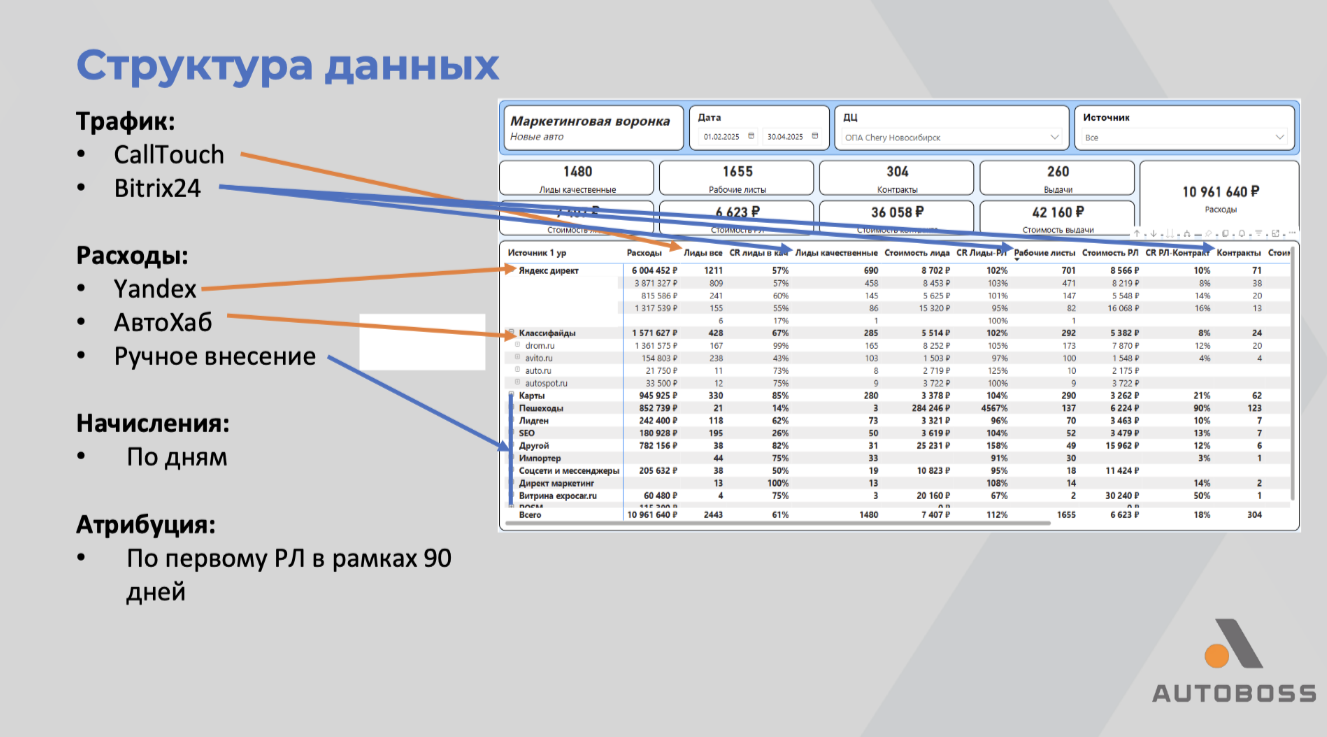Expand the autospot.ru row
1327x737 pixels.
point(517,382)
